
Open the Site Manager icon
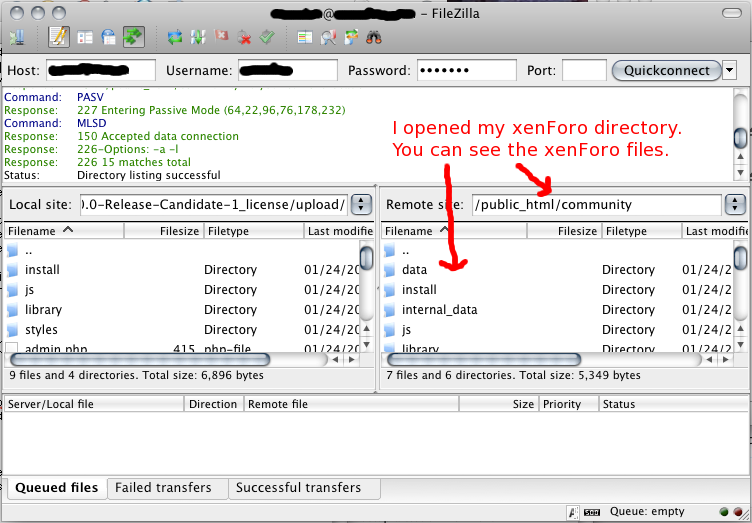point(17,38)
